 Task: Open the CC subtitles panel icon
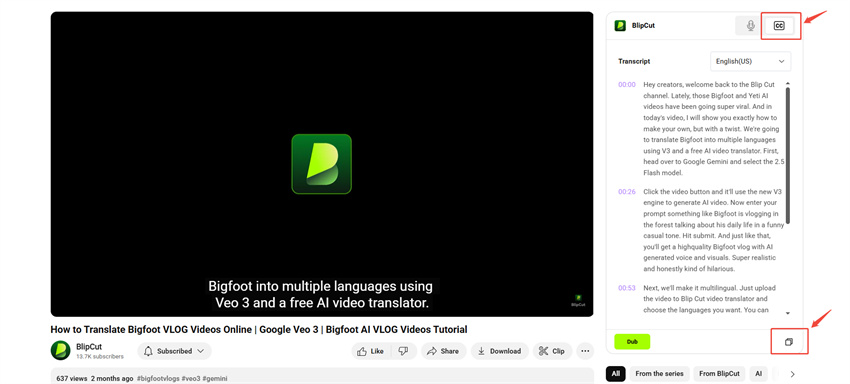(779, 25)
